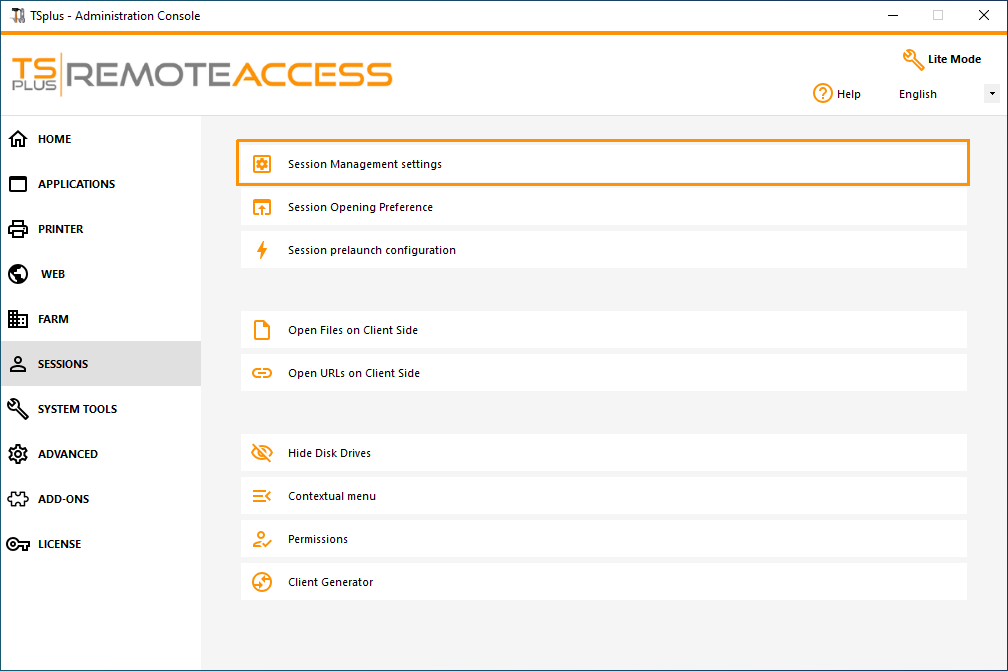Image resolution: width=1008 pixels, height=671 pixels.
Task: Click the crossed-eye Hide Disk Drives icon
Action: [261, 452]
